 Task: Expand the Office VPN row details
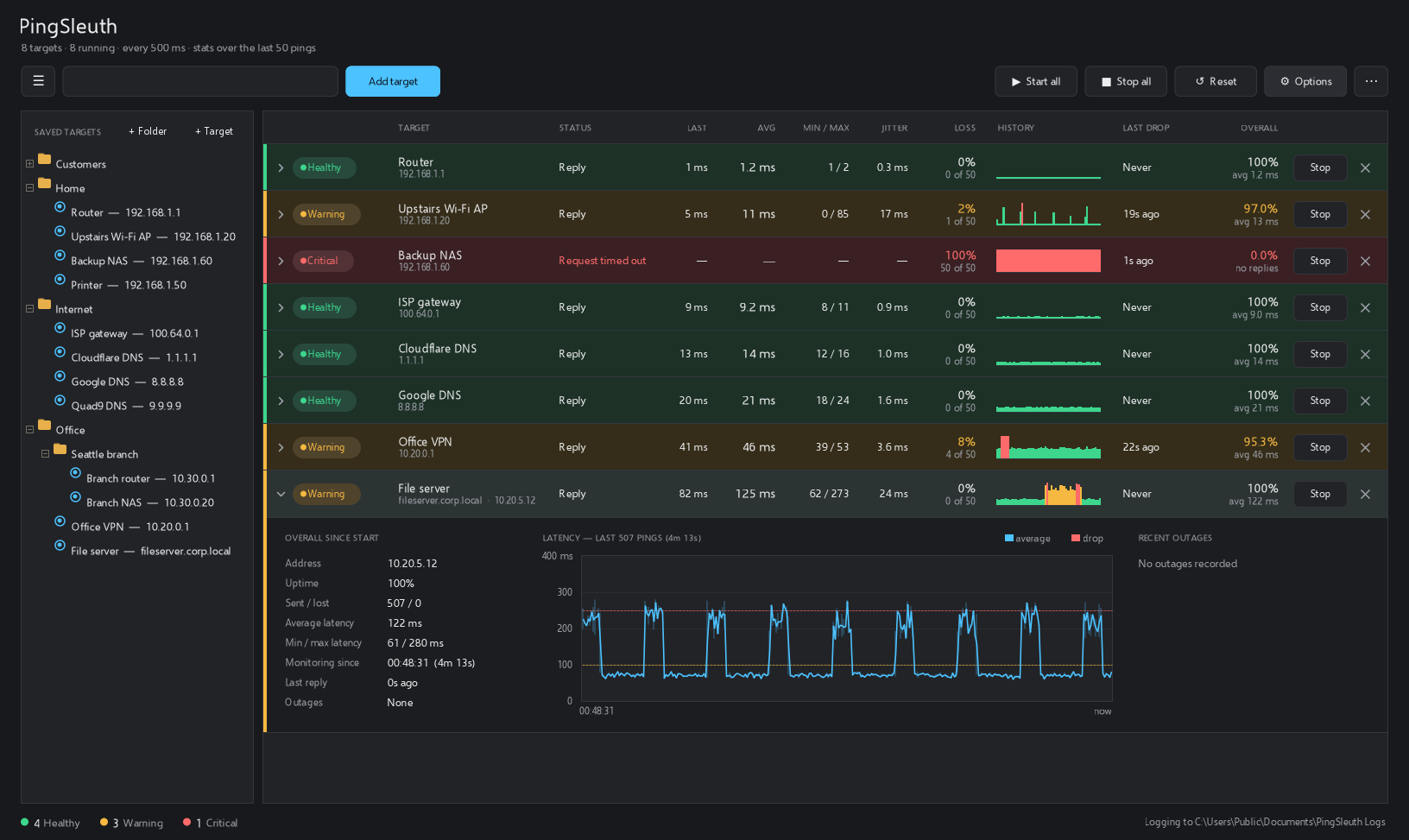[x=281, y=447]
